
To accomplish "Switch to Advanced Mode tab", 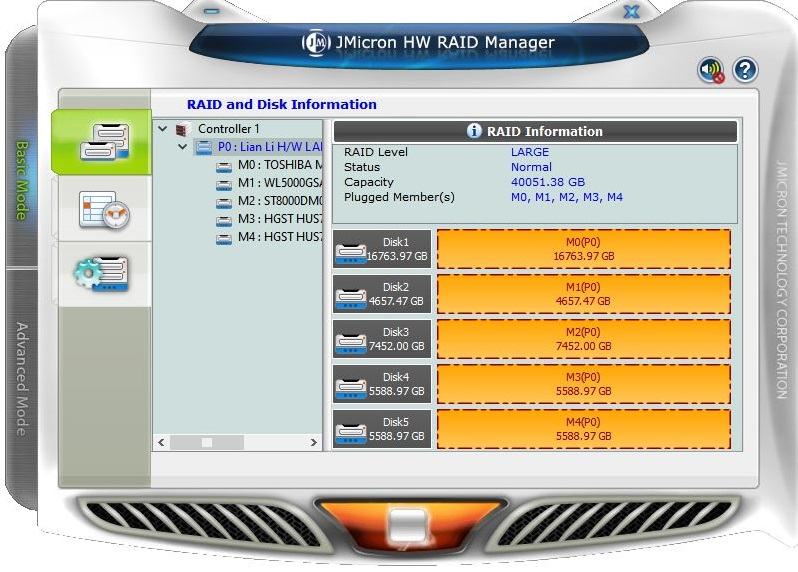I will pos(22,379).
